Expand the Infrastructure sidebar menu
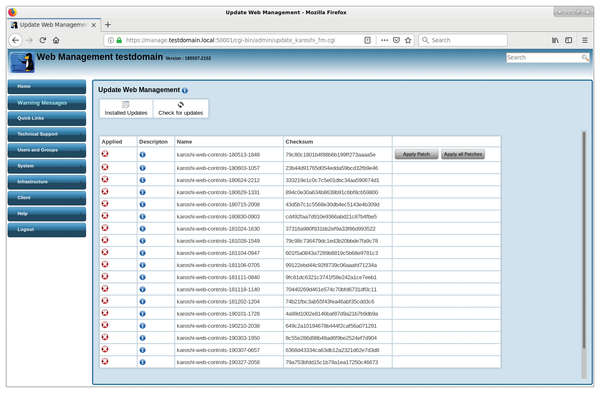 (47, 182)
